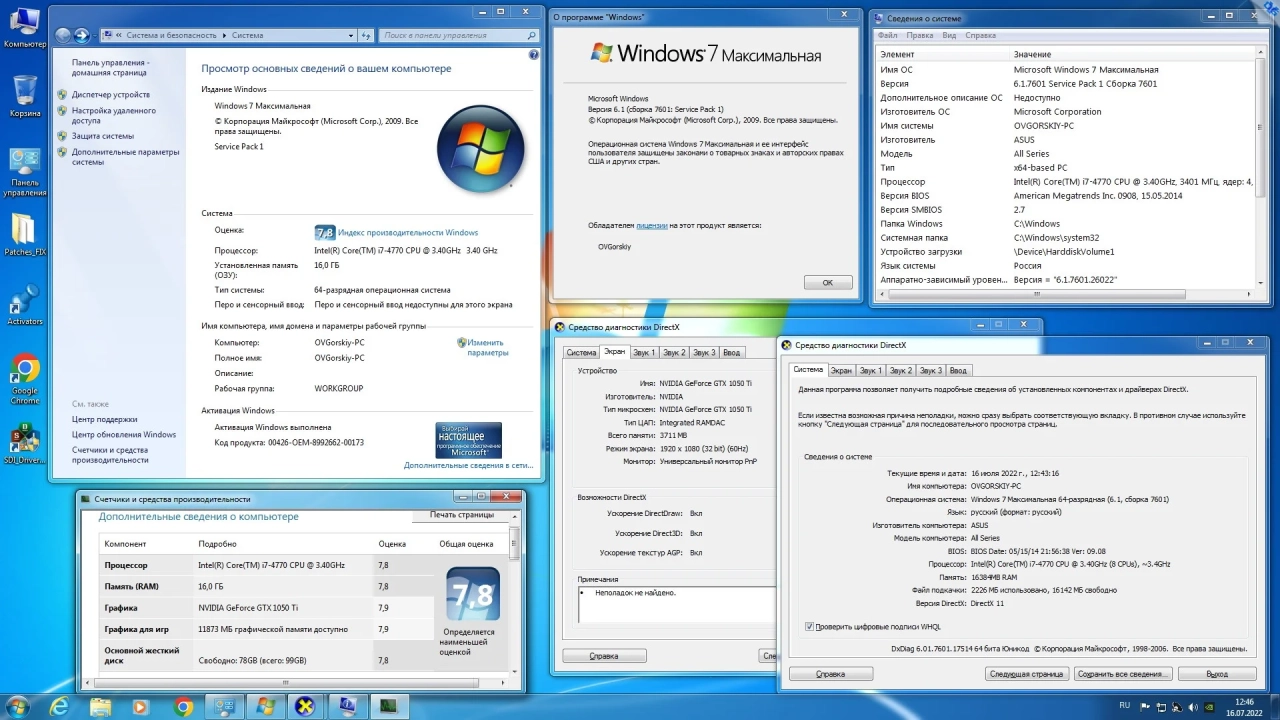This screenshot has width=1280, height=720.
Task: Open Индекс производительности Windows link
Action: pos(408,232)
